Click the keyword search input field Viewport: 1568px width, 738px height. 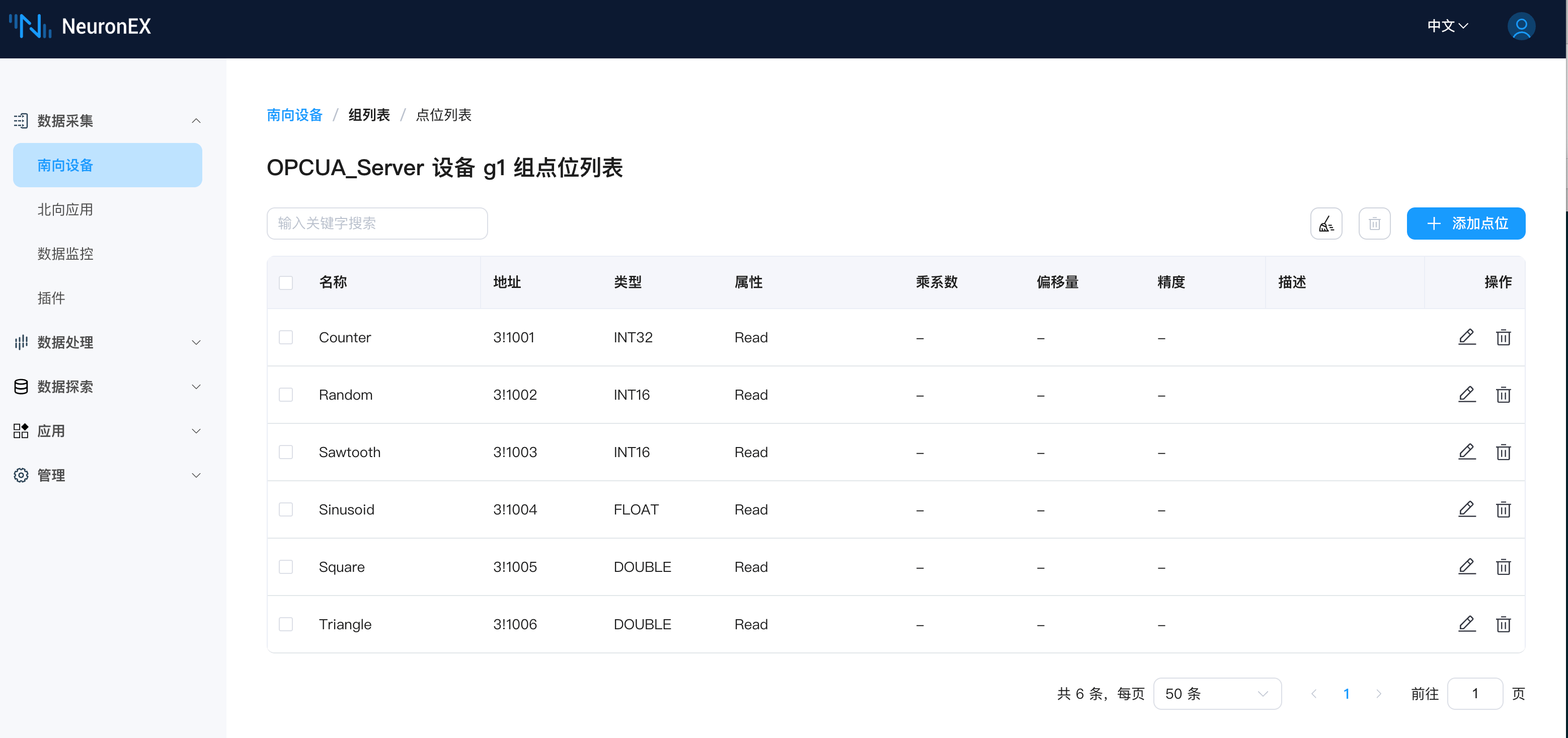(377, 224)
